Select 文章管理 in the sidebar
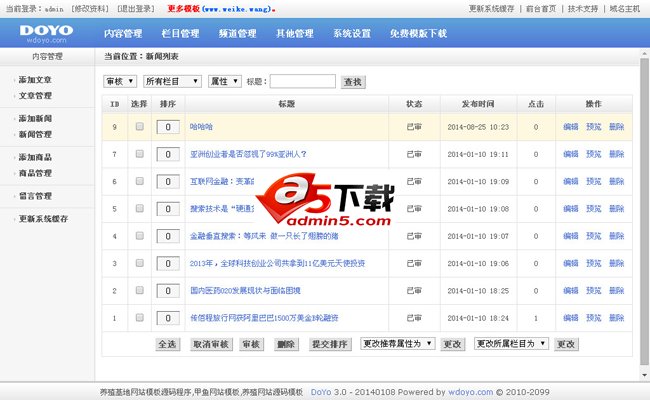Image resolution: width=650 pixels, height=400 pixels. [35, 96]
